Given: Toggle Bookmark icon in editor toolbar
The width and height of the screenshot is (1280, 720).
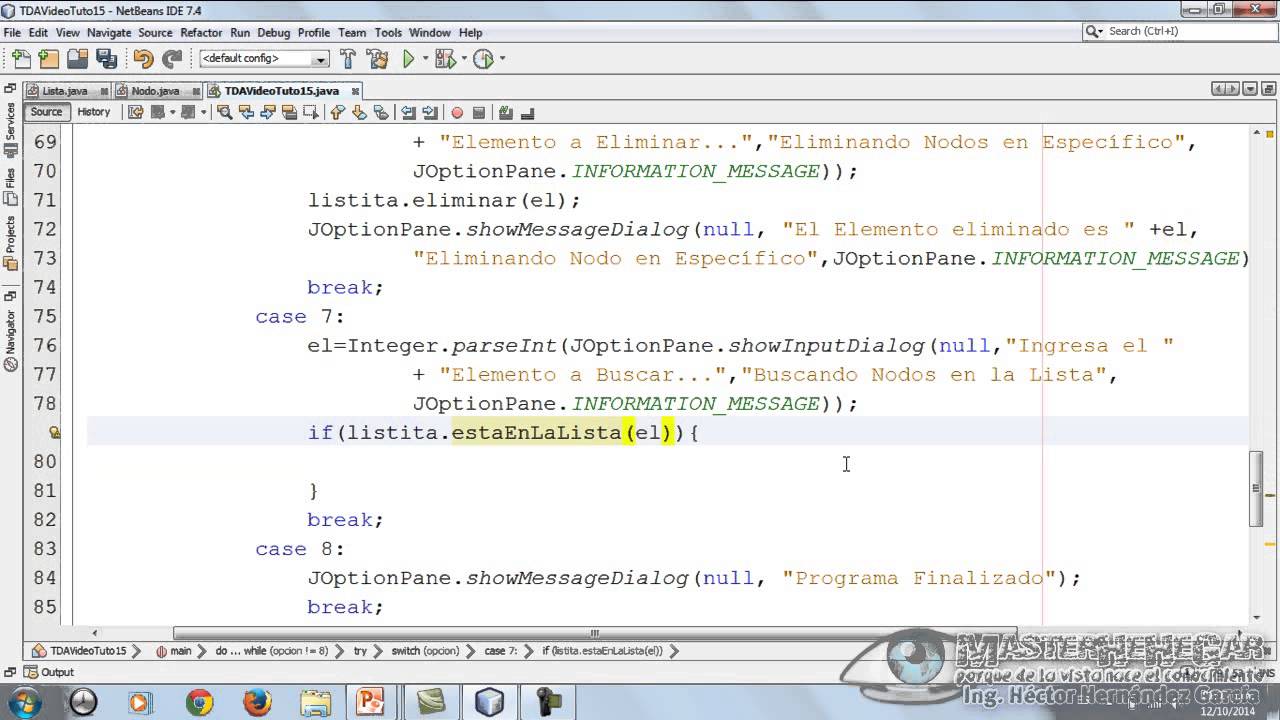Looking at the screenshot, I should click(x=380, y=112).
